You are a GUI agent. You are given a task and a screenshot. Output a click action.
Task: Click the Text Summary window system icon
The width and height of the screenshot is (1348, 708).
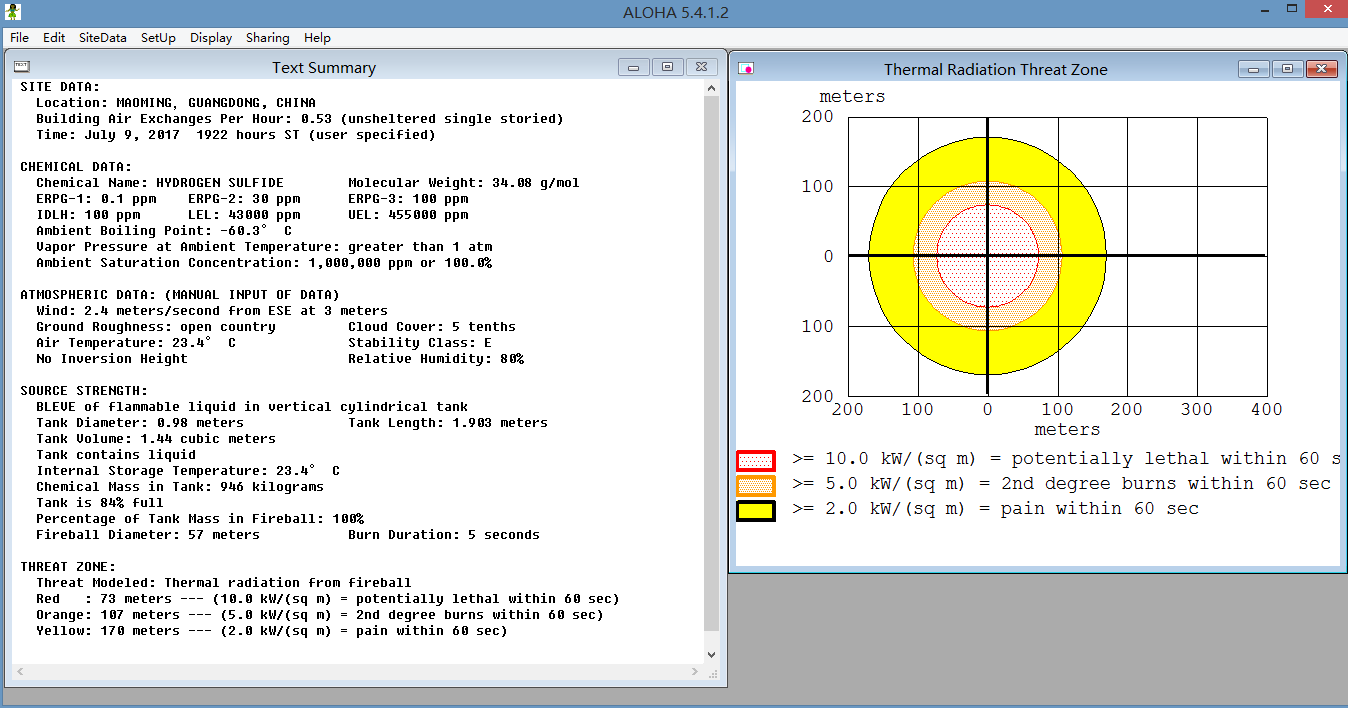[x=22, y=66]
